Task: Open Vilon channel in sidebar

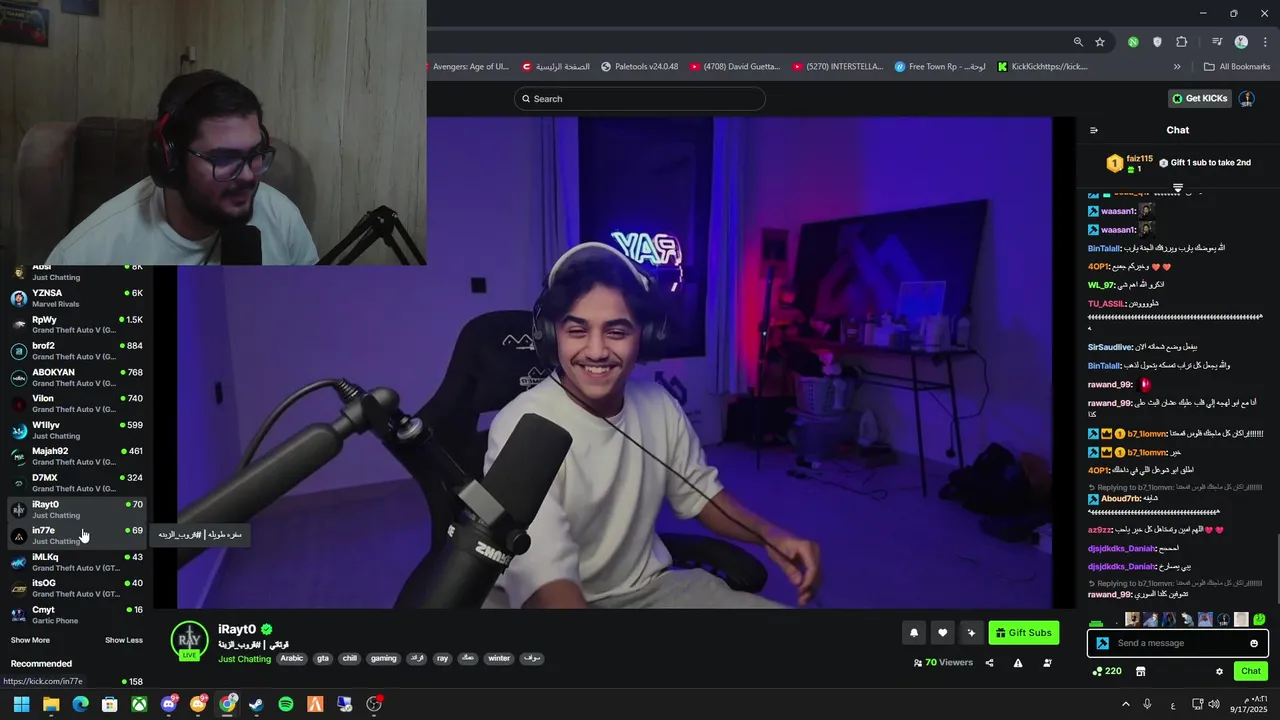Action: [76, 403]
